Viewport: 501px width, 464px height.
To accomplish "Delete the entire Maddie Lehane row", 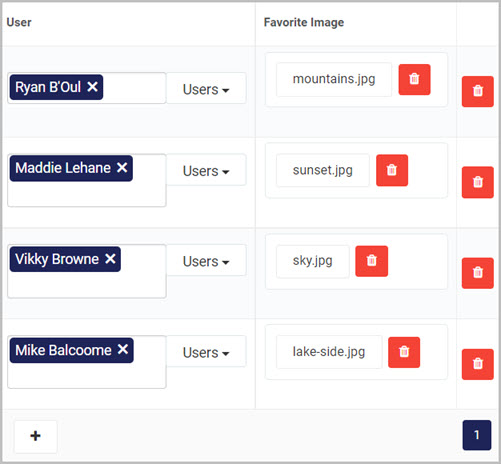I will (478, 182).
